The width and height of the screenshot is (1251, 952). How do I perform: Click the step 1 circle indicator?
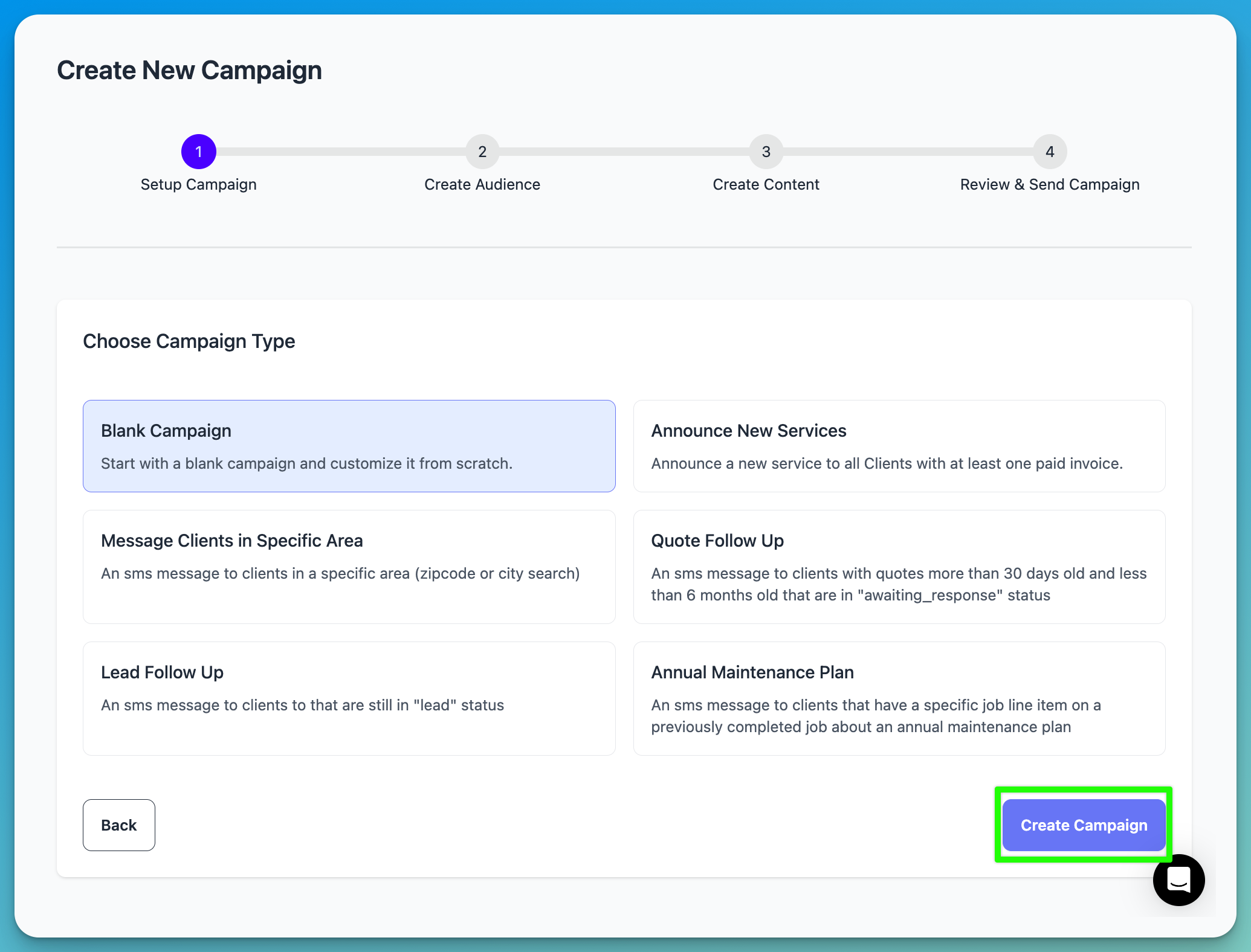(199, 152)
